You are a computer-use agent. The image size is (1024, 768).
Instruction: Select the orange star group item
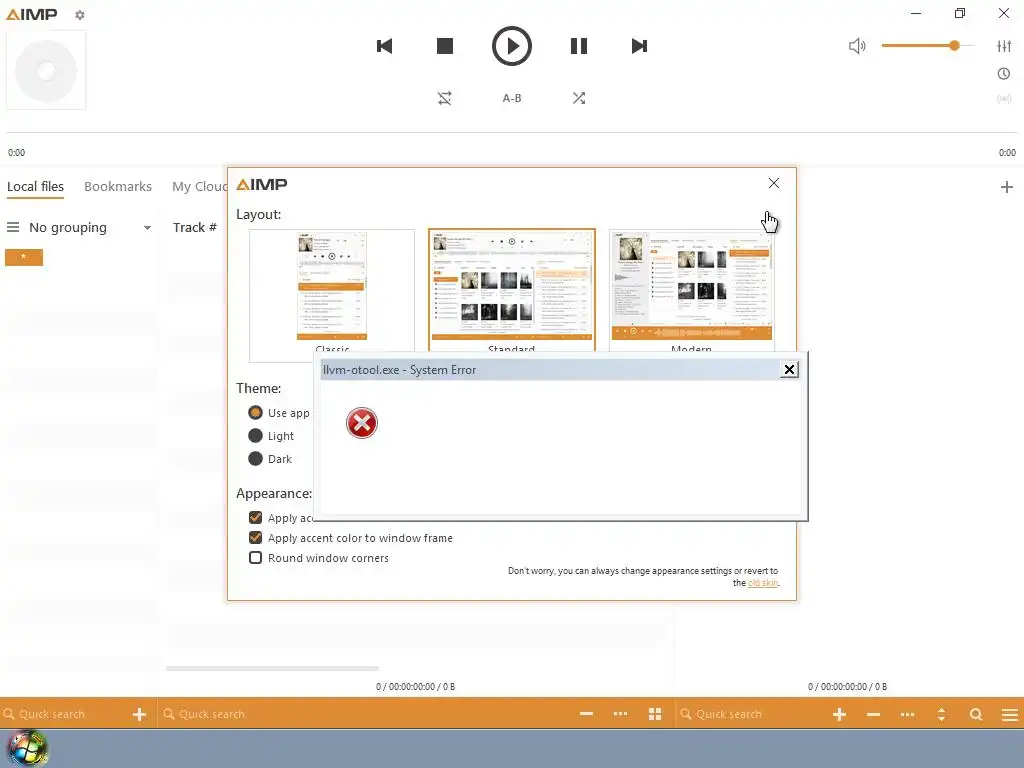24,257
